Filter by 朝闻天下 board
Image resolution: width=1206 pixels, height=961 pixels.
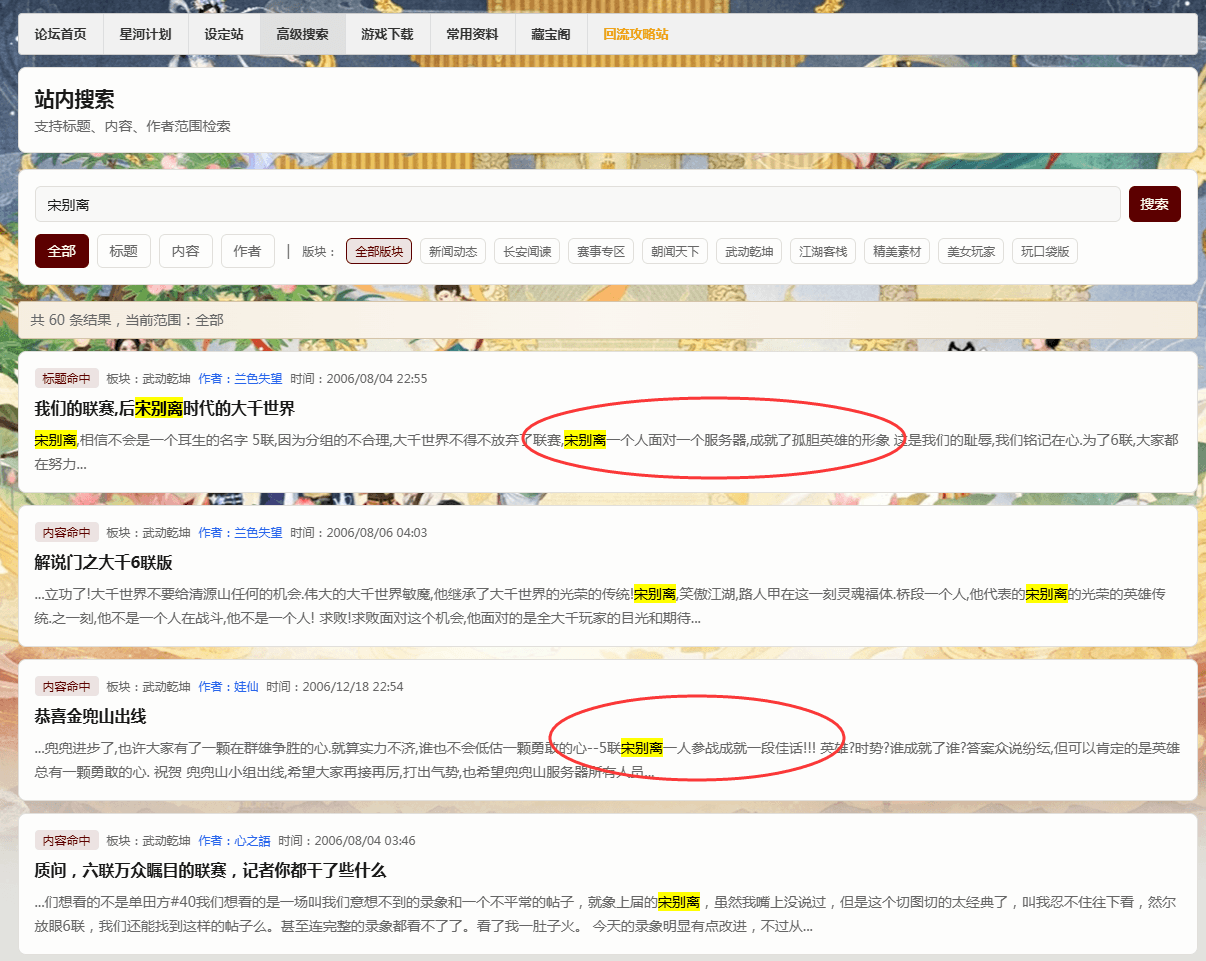tap(675, 251)
